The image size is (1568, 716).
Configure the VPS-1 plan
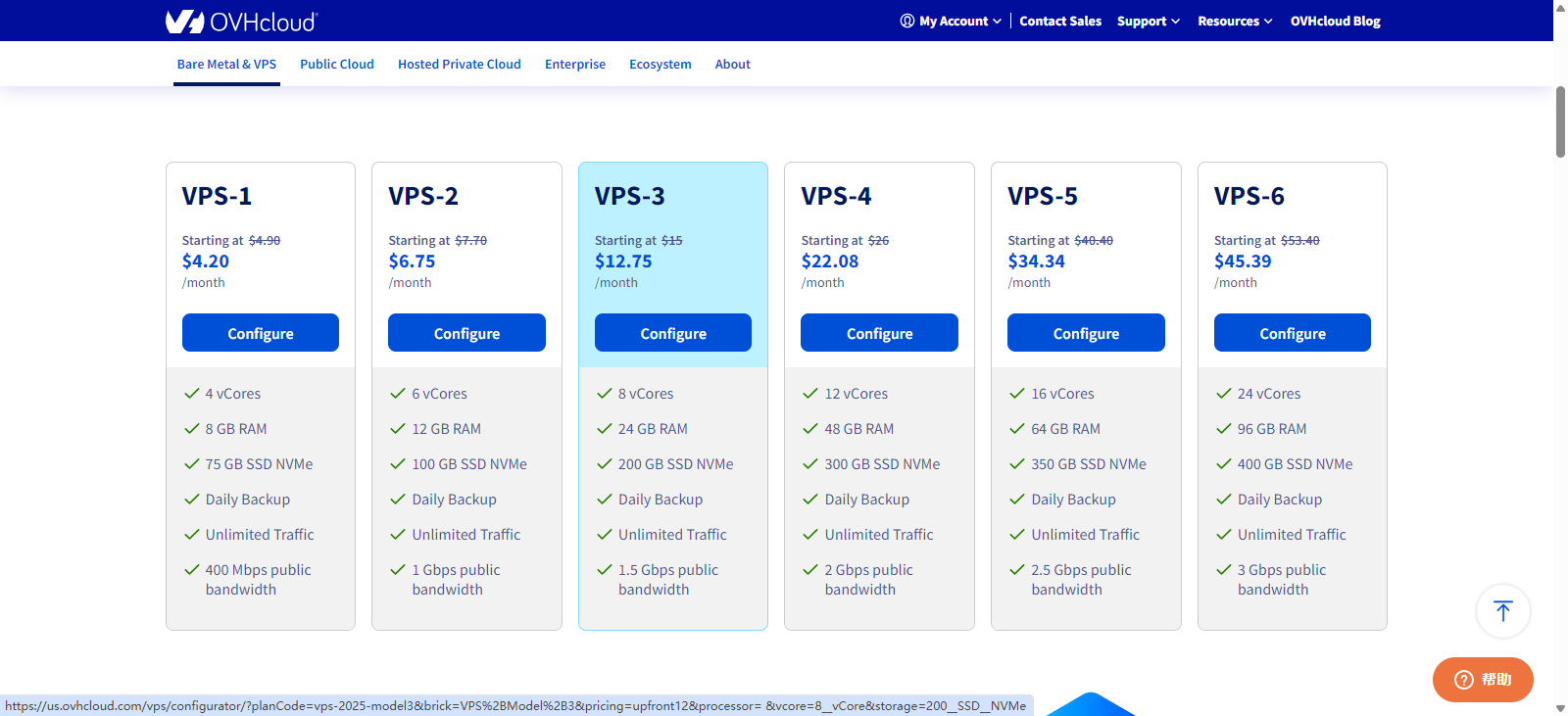[261, 333]
